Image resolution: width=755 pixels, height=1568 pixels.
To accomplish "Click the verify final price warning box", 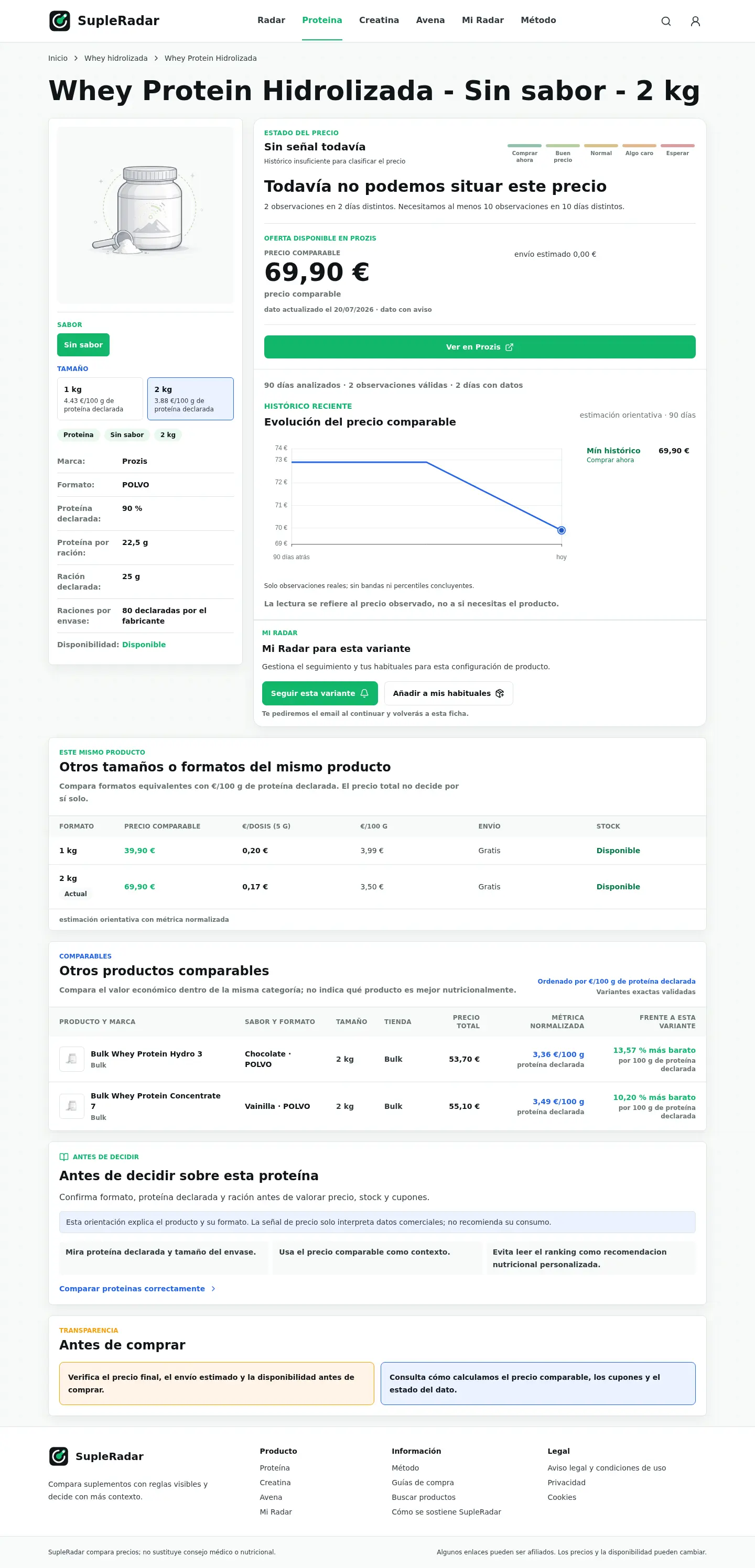I will coord(217,1383).
